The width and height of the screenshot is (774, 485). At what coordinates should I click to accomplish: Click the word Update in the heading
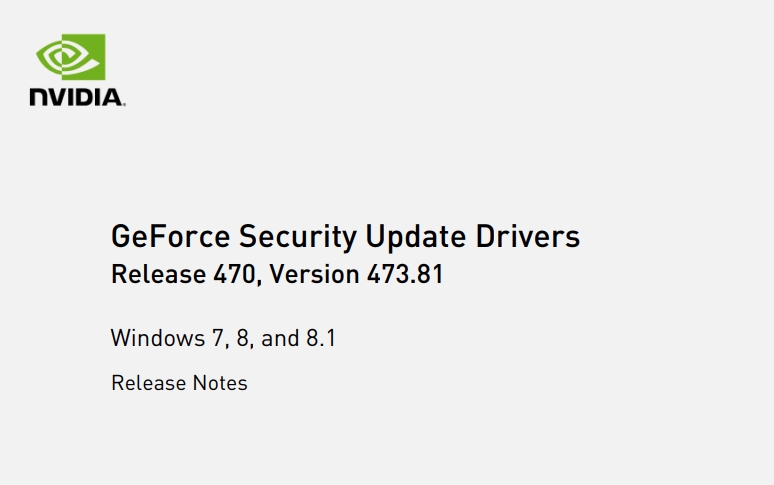click(x=416, y=237)
